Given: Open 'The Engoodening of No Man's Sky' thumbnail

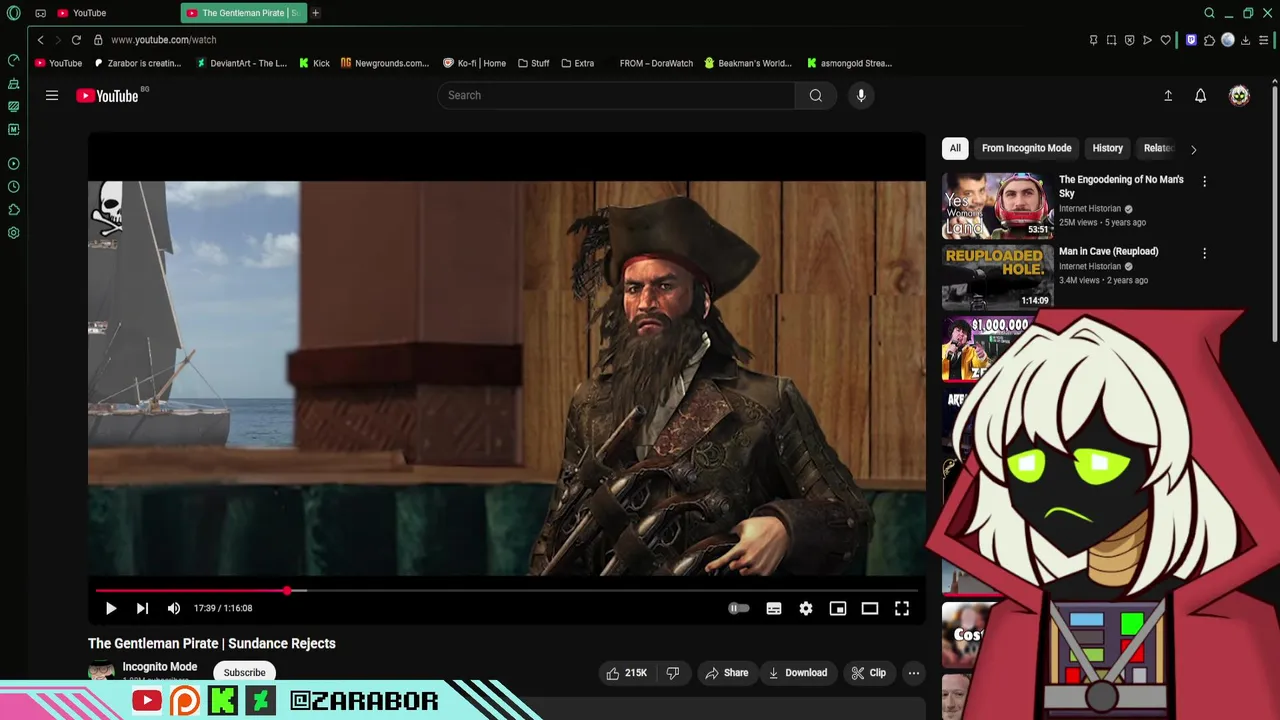Looking at the screenshot, I should tap(998, 206).
